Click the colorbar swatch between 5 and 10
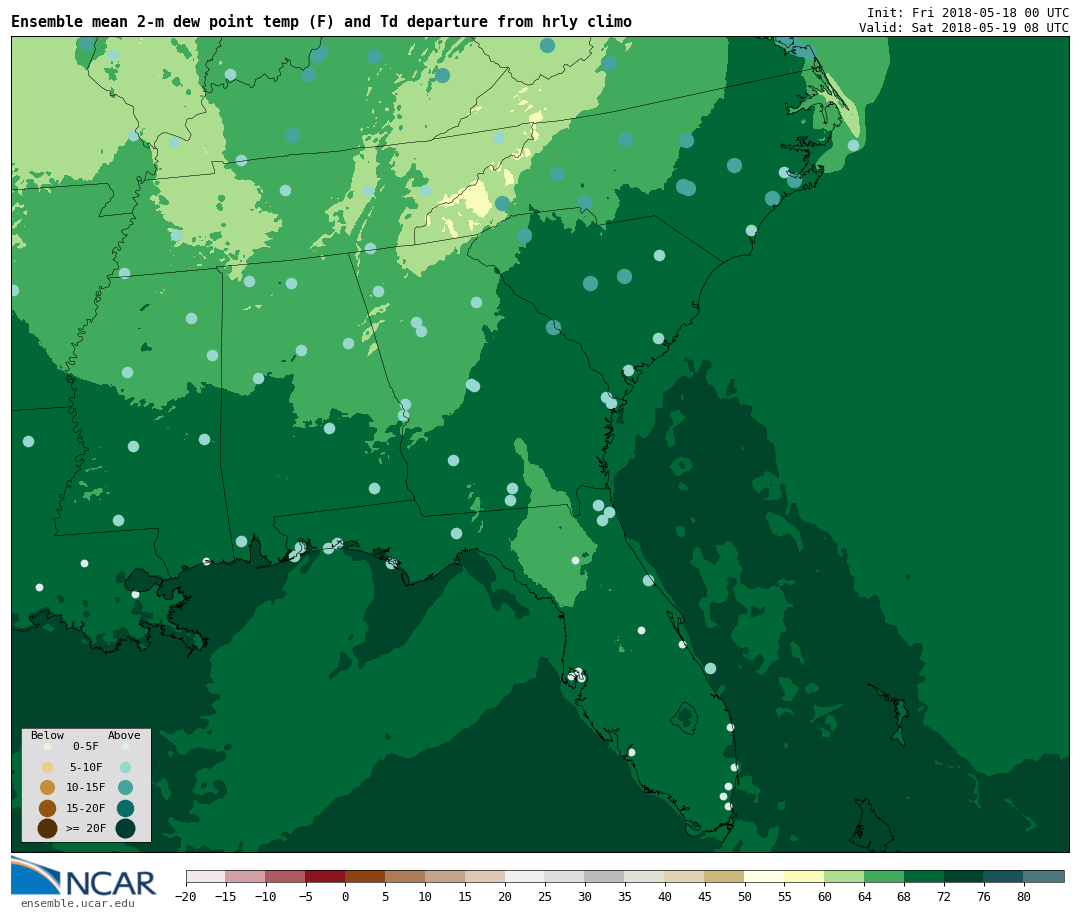This screenshot has width=1080, height=915. [x=405, y=876]
